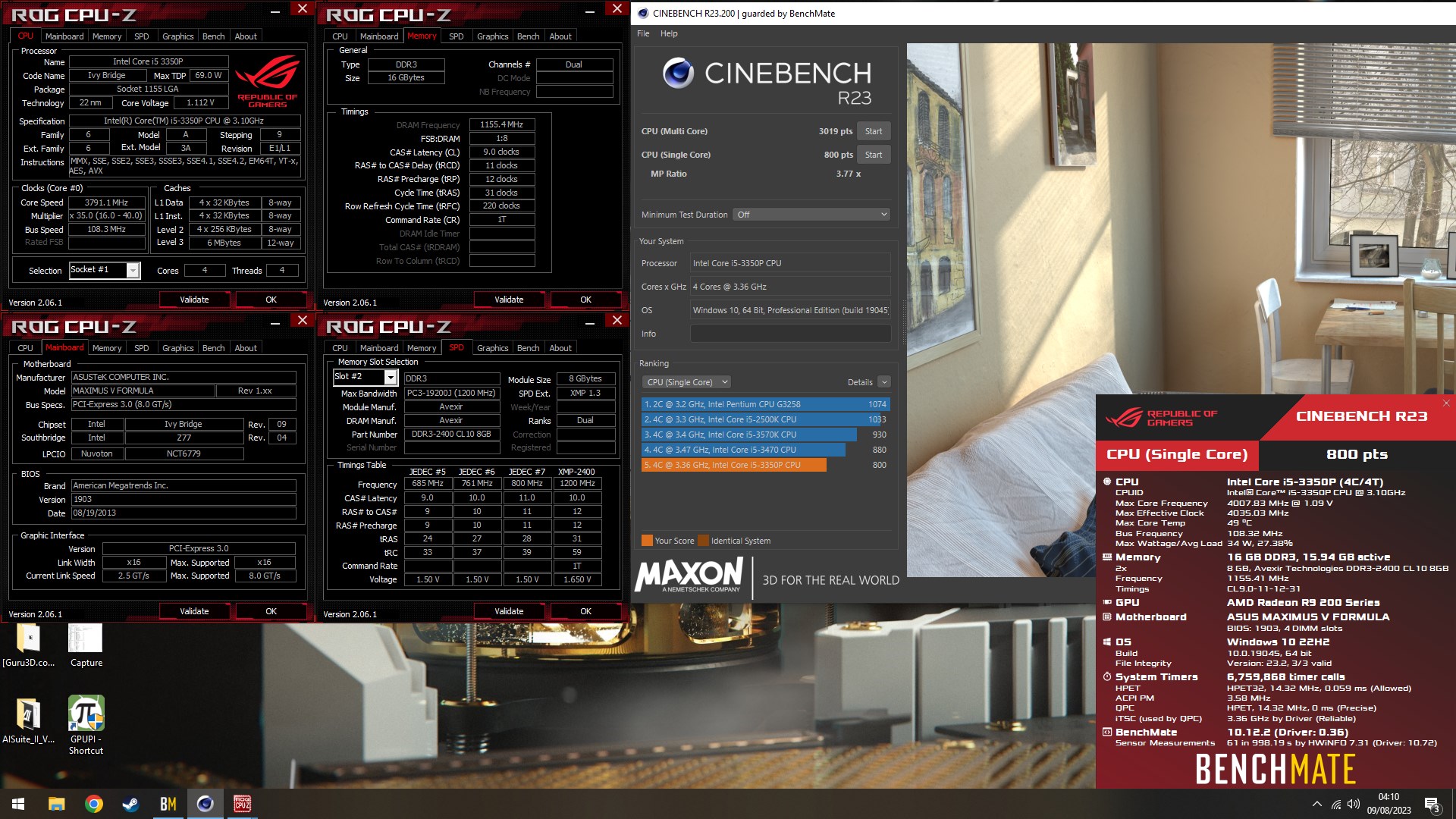
Task: Open network status tray icon
Action: [x=1336, y=804]
